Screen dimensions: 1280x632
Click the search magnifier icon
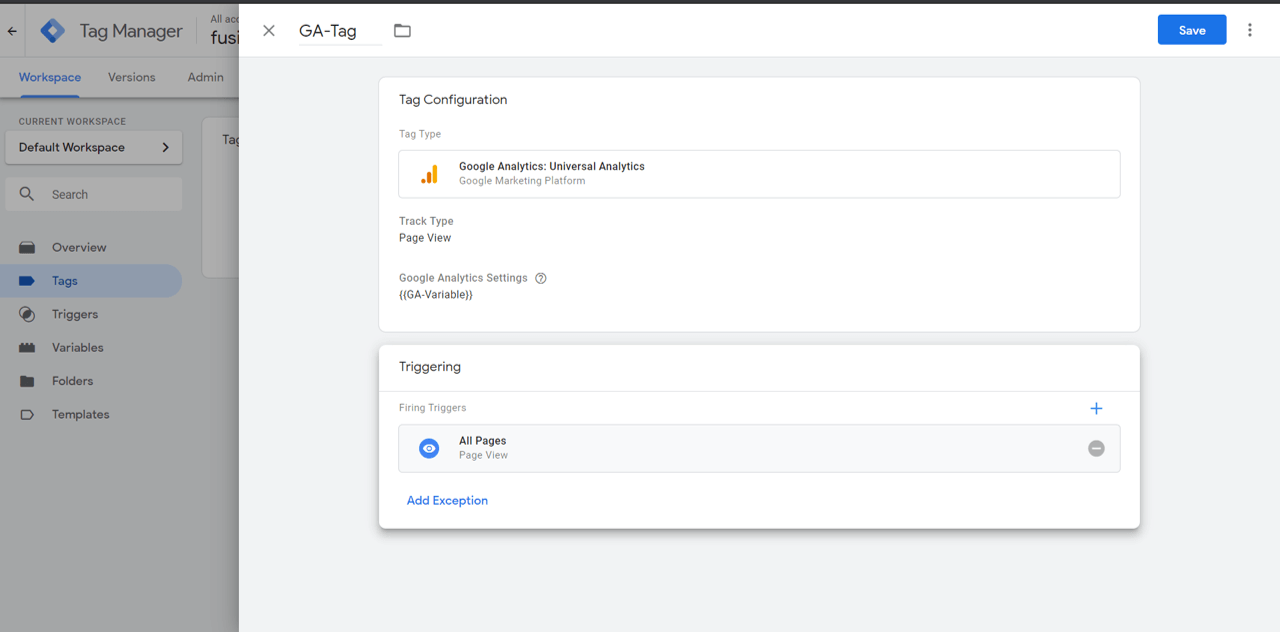point(27,194)
